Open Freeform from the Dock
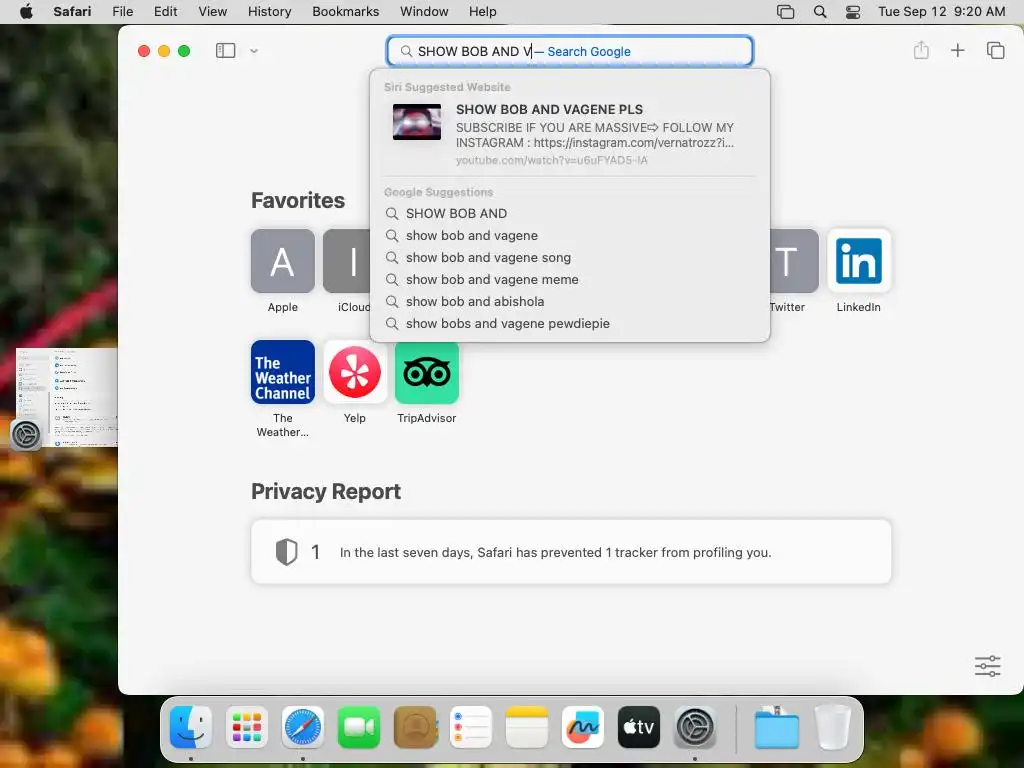Viewport: 1024px width, 768px height. pyautogui.click(x=583, y=727)
